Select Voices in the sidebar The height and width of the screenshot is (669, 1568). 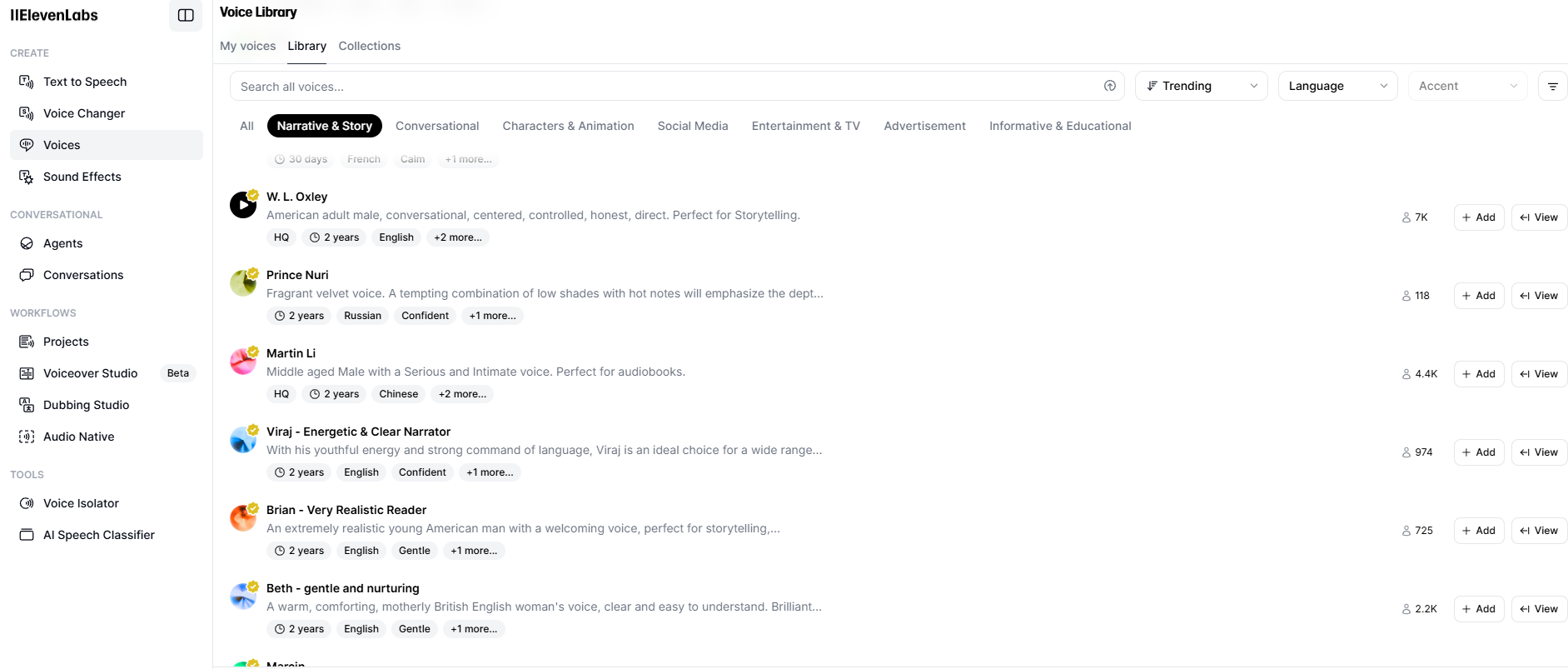pyautogui.click(x=107, y=145)
